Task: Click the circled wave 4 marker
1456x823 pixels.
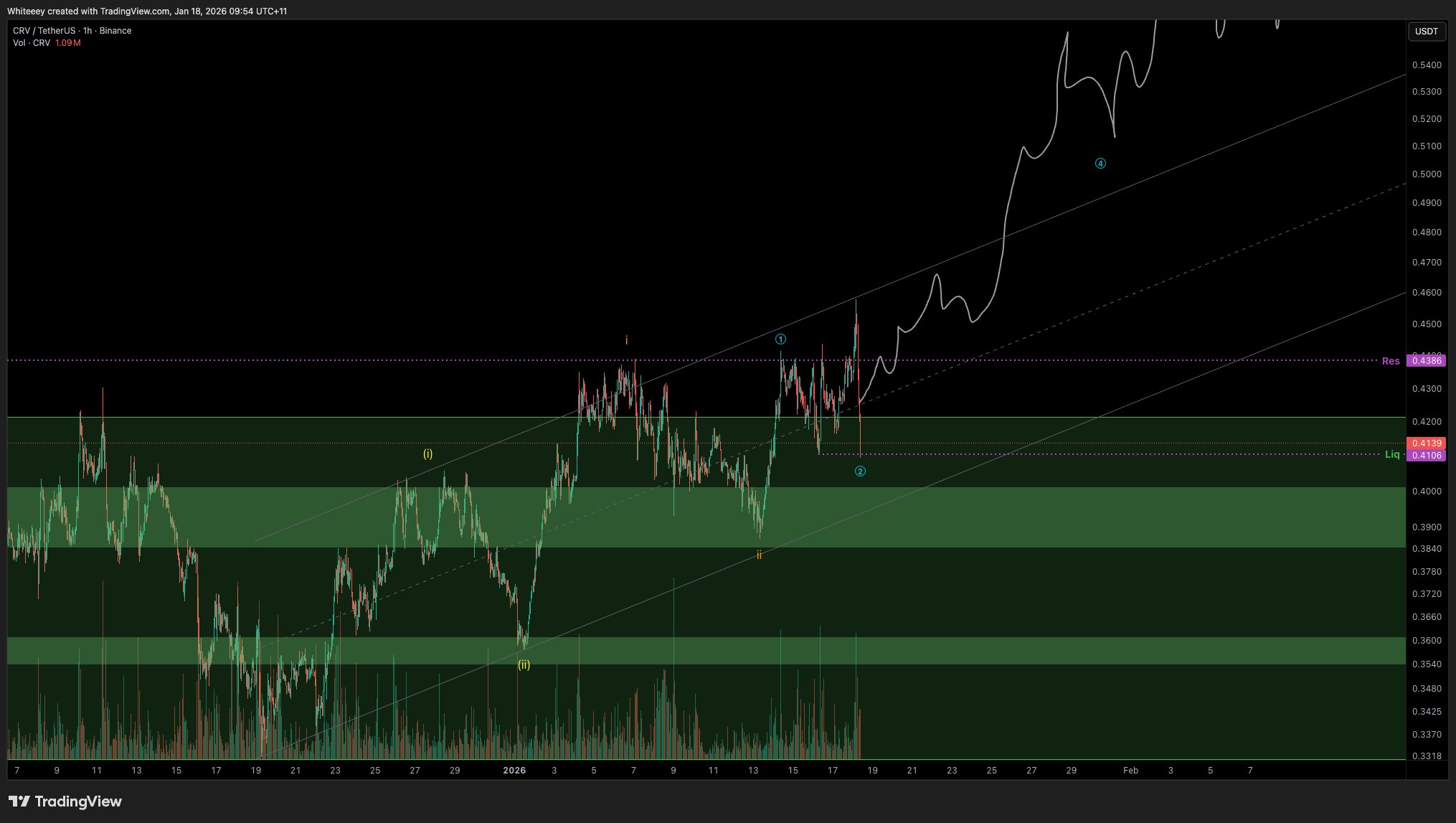Action: 1100,164
